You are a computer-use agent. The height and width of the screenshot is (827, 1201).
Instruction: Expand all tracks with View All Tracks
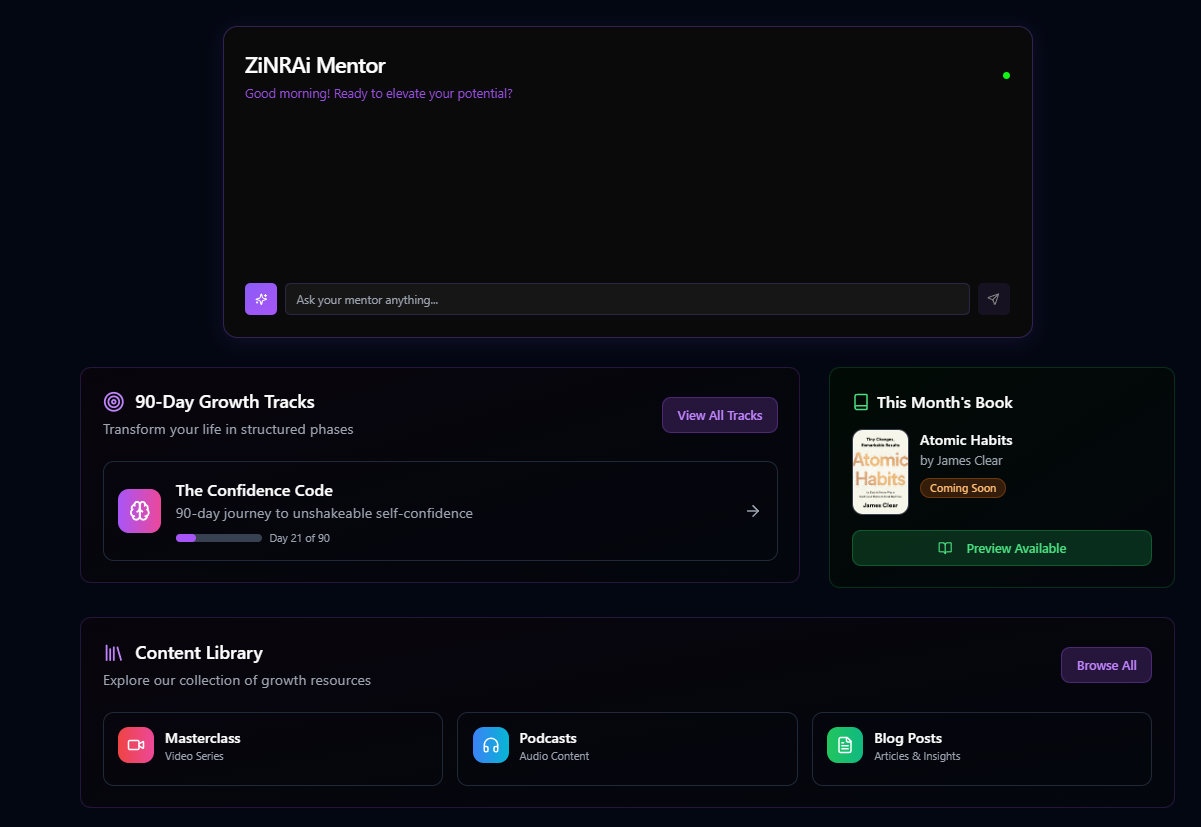719,415
